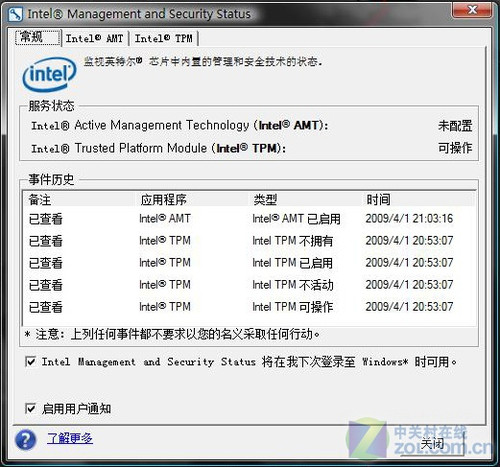500x467 pixels.
Task: Select the 'Intel® AMT 已启用' event row
Action: point(249,219)
